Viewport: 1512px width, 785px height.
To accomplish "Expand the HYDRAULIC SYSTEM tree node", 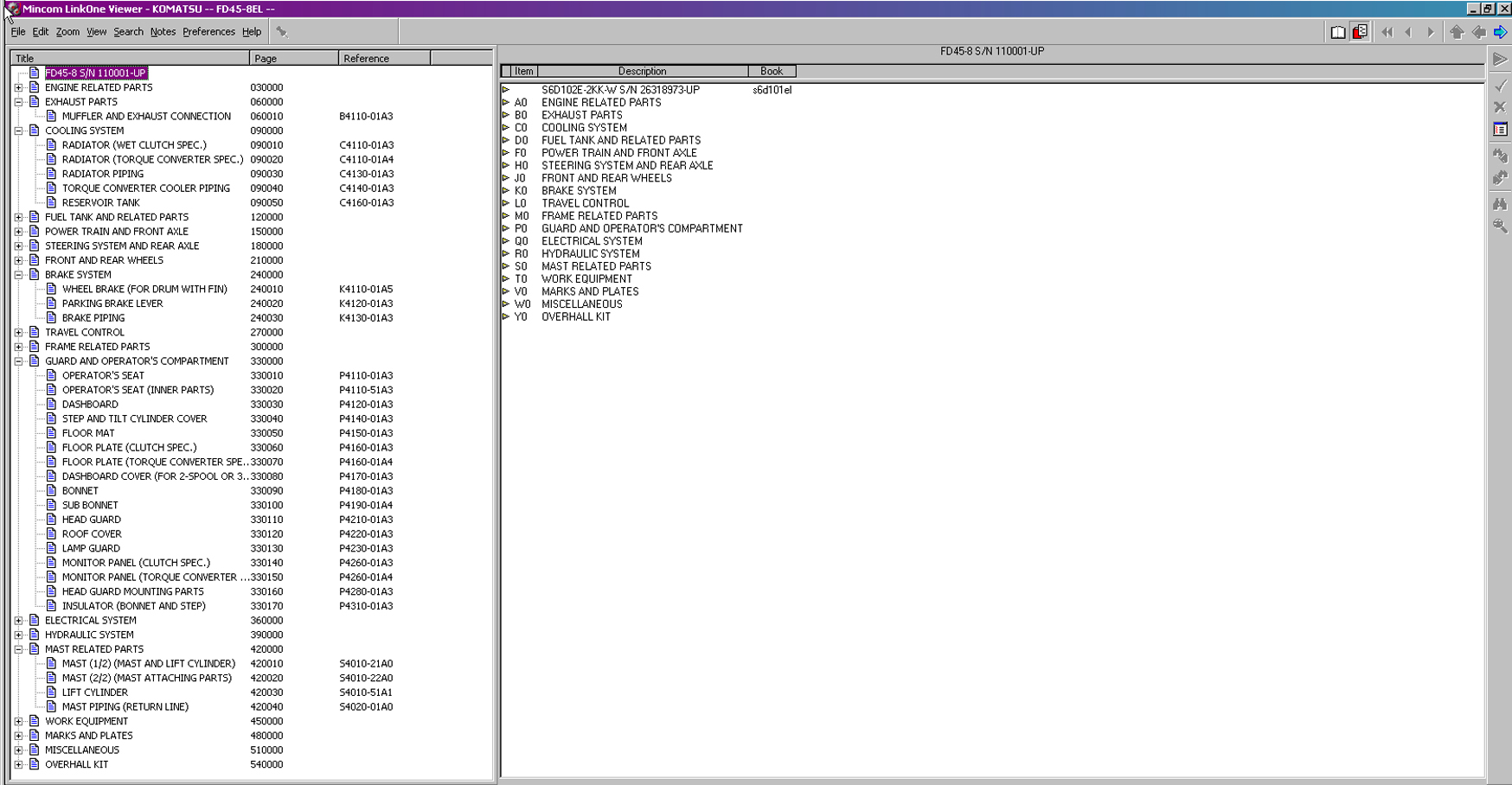I will tap(18, 635).
